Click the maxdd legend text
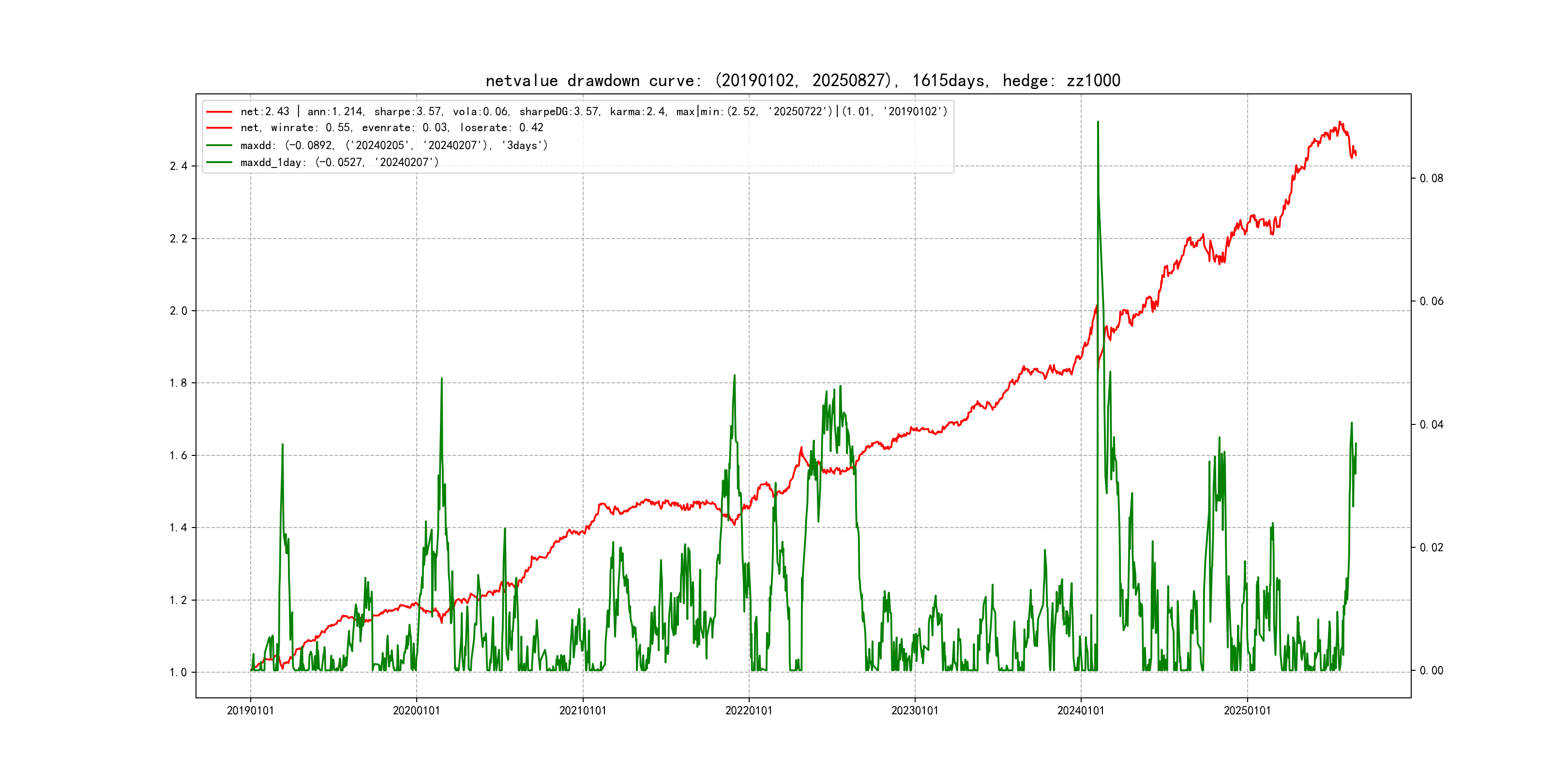Screen dimensions: 1568x784 394,146
